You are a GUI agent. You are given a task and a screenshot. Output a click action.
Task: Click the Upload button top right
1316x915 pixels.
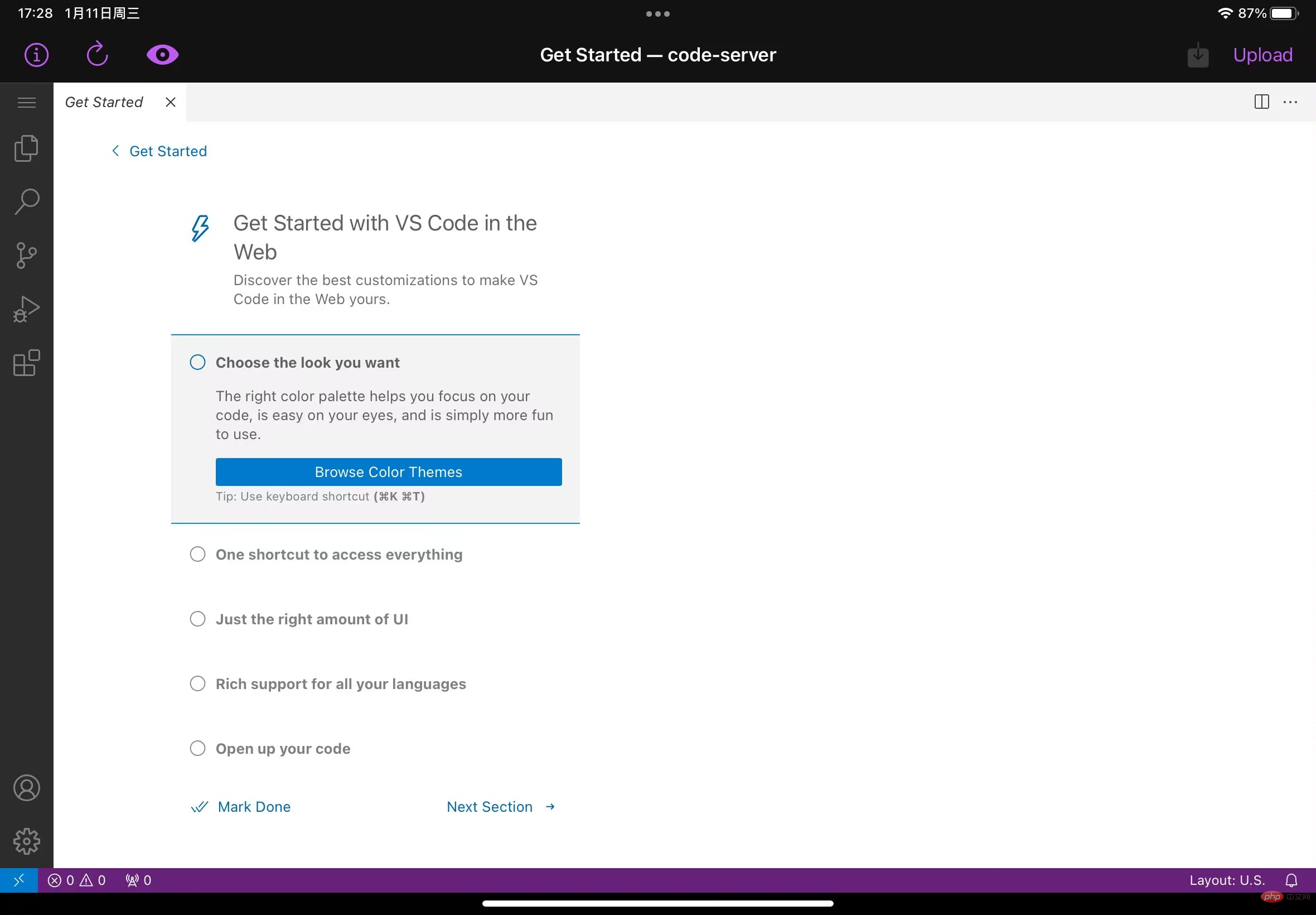(1264, 54)
